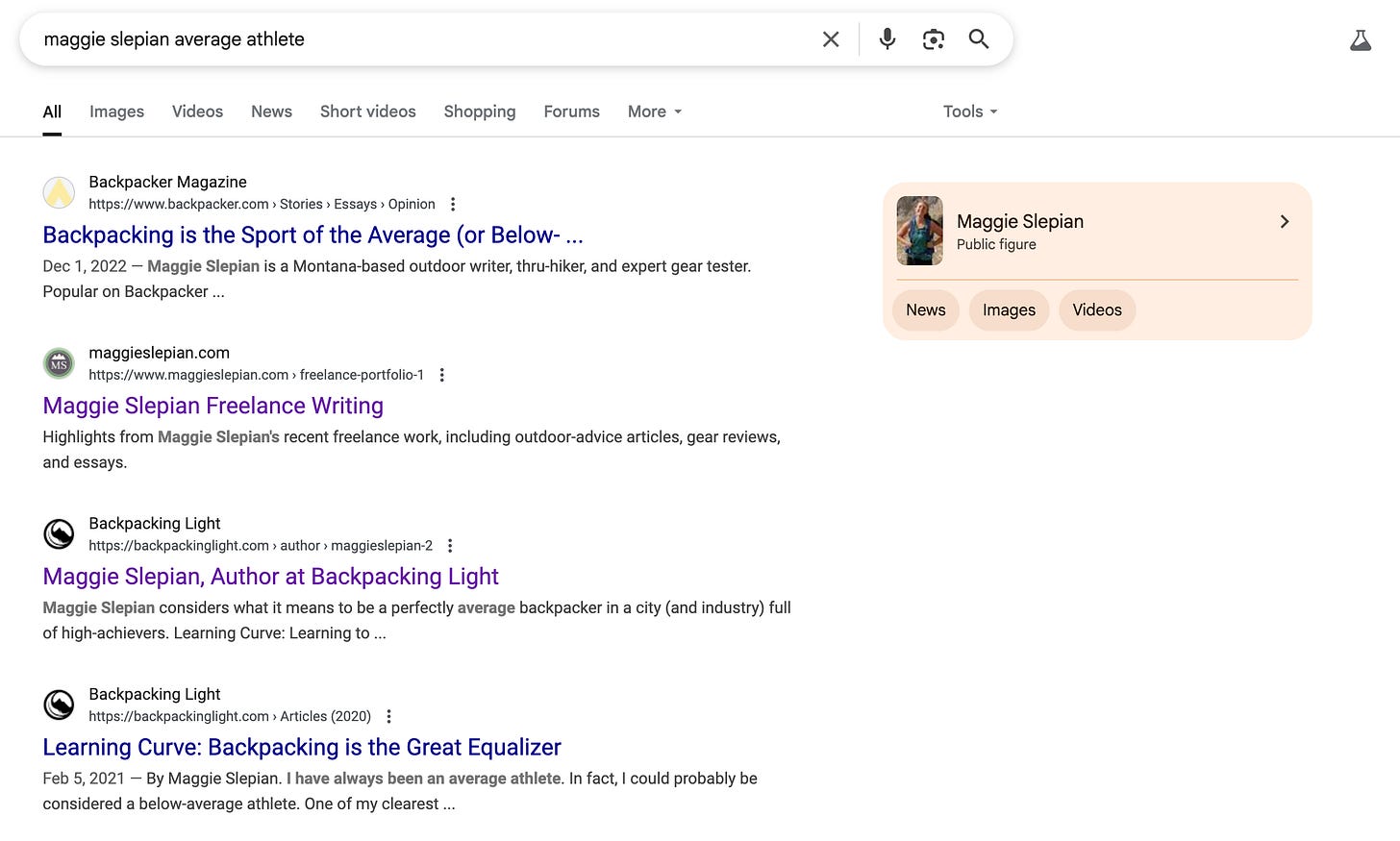Click the 'Public figure' label
This screenshot has width=1400, height=841.
tap(996, 244)
